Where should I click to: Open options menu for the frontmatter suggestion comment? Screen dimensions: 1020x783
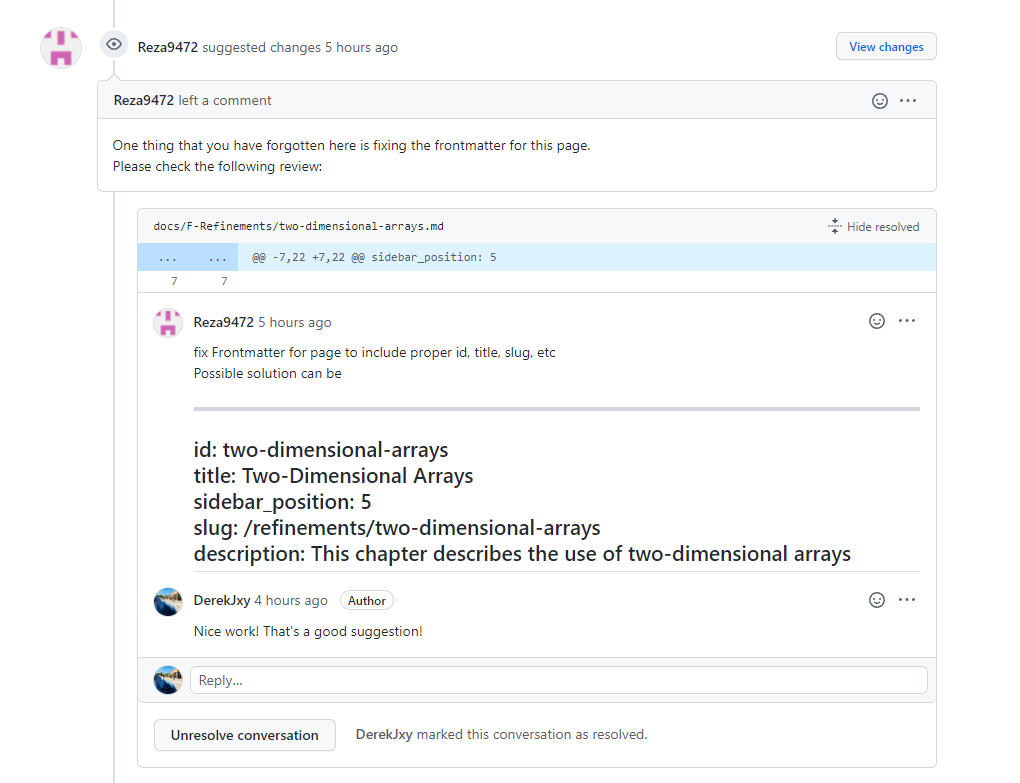(x=907, y=321)
